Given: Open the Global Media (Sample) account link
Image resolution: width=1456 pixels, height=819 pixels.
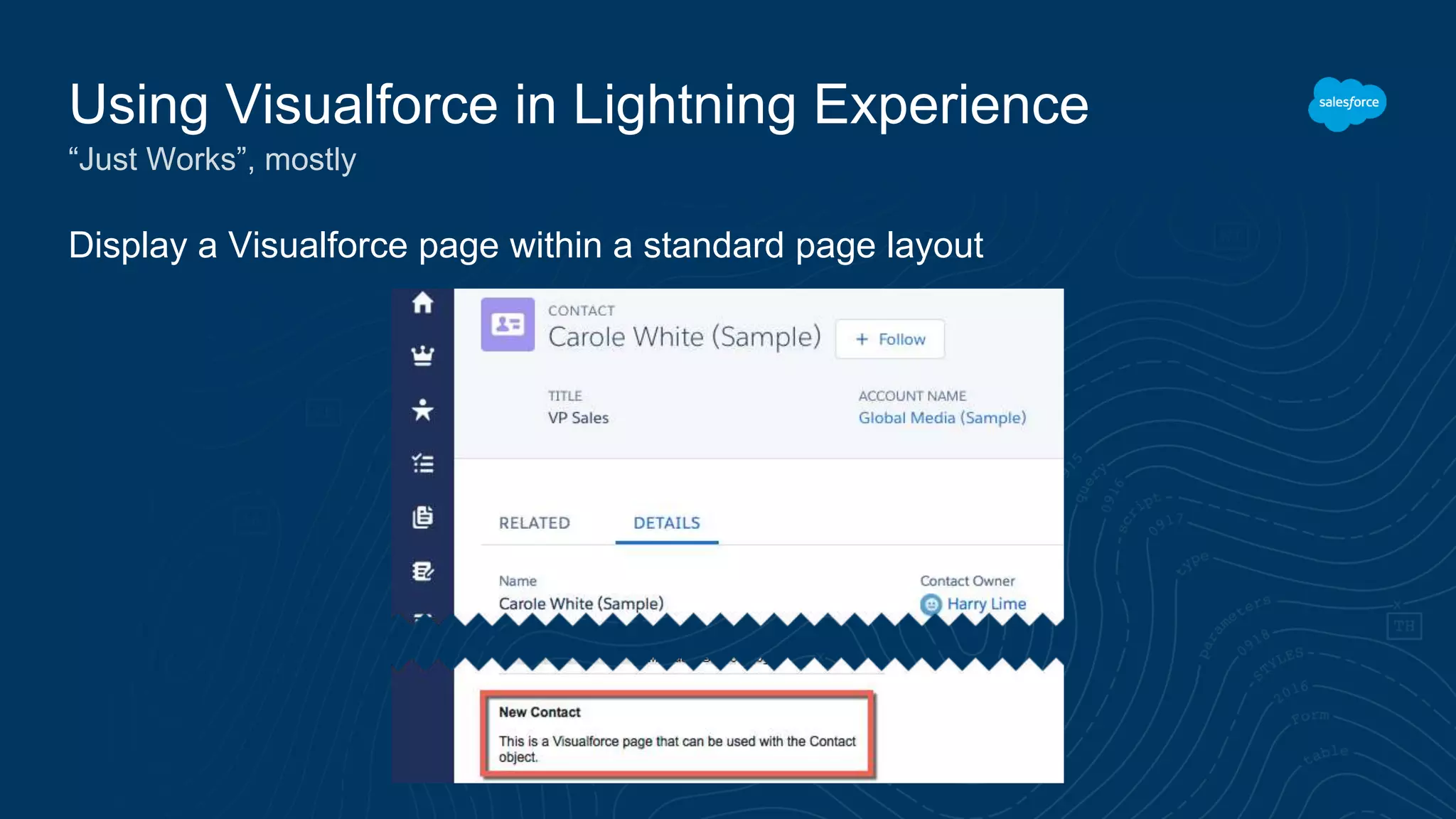Looking at the screenshot, I should 942,418.
